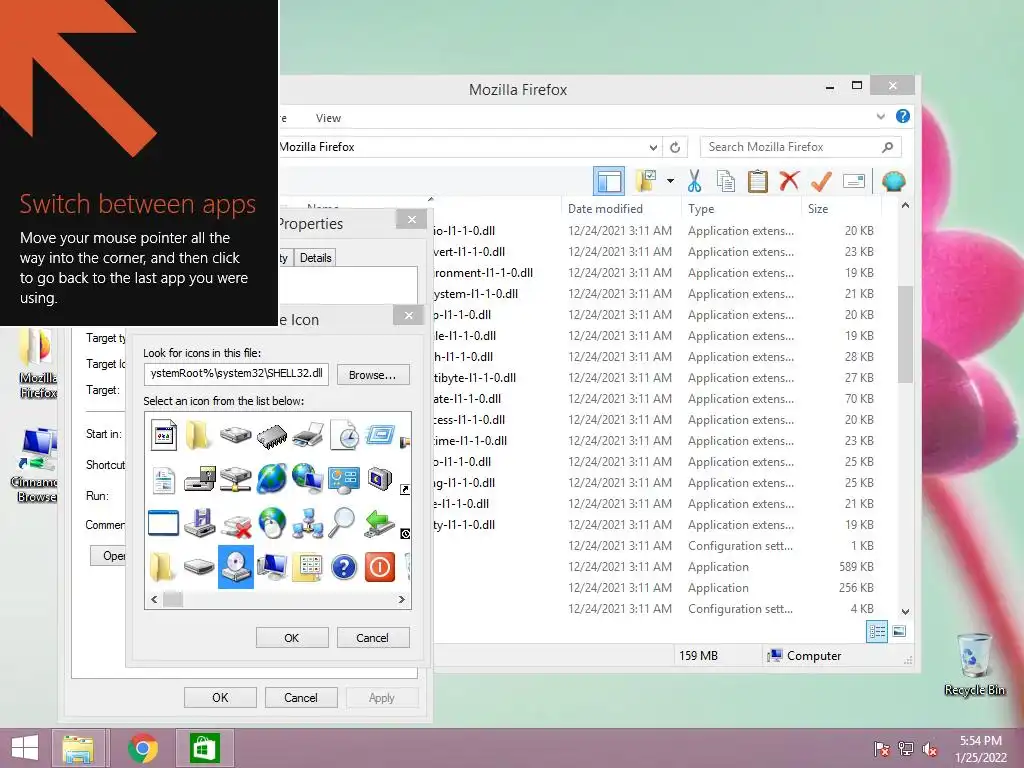Select the globe with mouse icon
1024x768 pixels.
point(272,523)
